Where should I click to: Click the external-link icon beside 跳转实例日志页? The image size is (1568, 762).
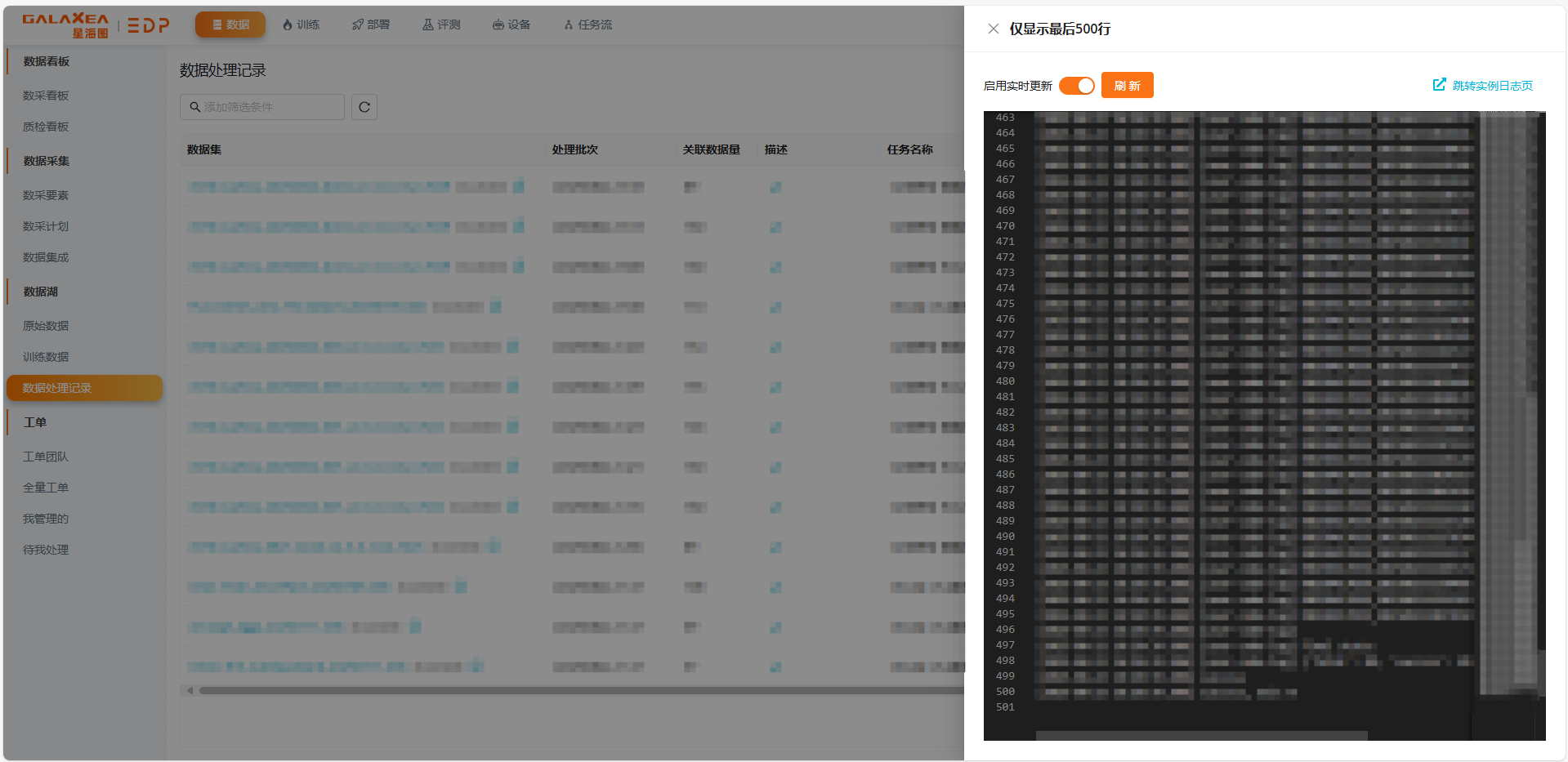[x=1439, y=85]
